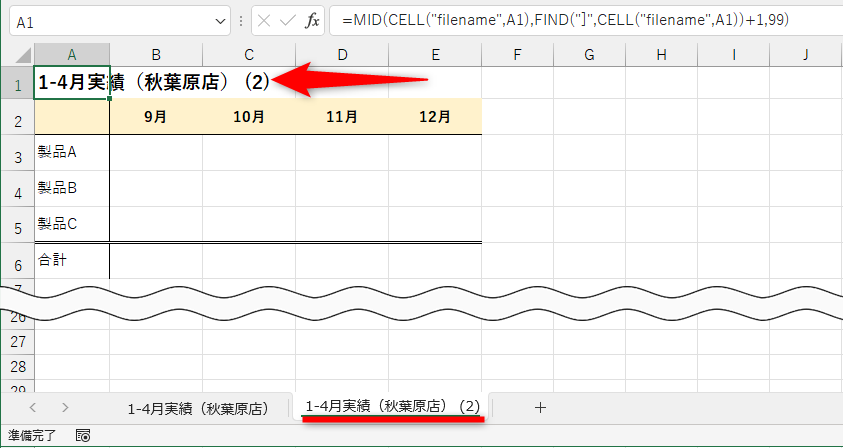Image resolution: width=843 pixels, height=448 pixels.
Task: Select the 合計 cell
Action: tap(72, 261)
